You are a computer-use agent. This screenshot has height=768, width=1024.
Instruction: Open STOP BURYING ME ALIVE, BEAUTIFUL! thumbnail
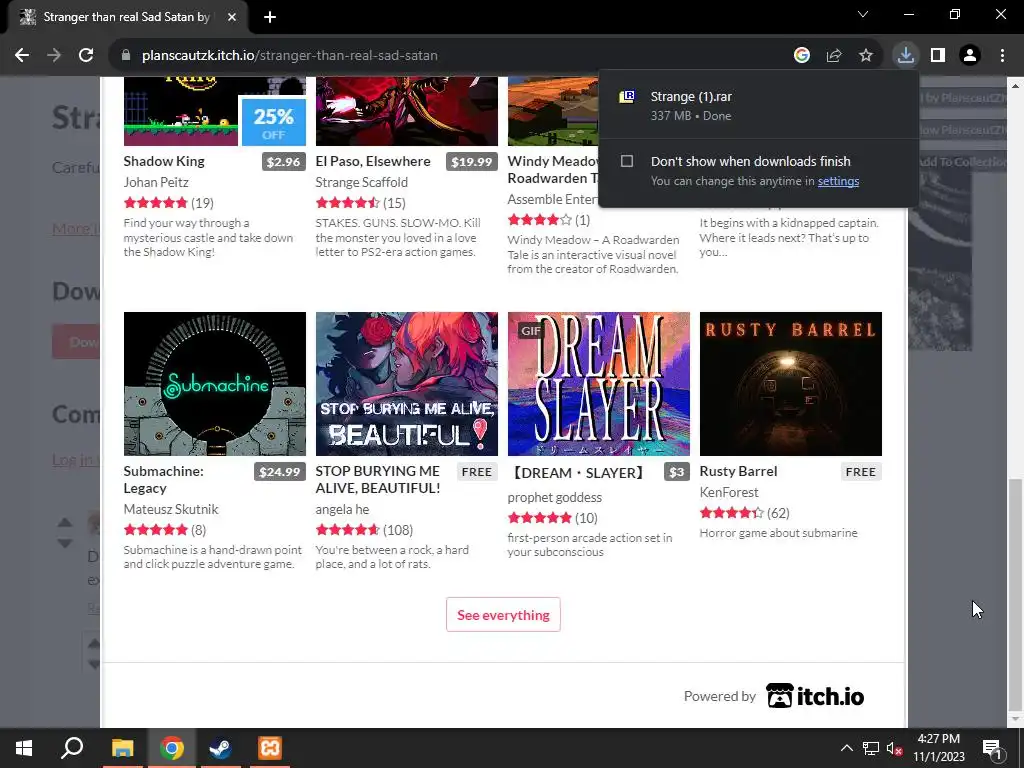(x=407, y=383)
